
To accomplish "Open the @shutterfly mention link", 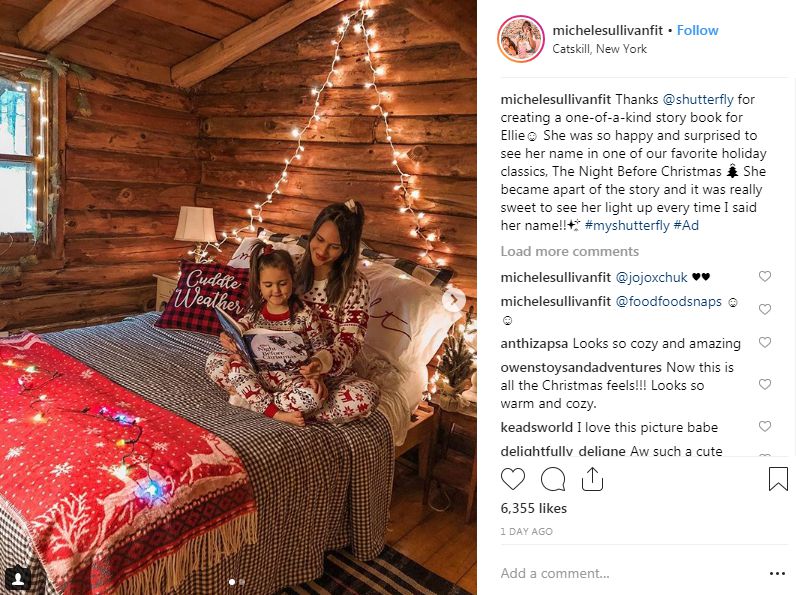I will tap(698, 100).
